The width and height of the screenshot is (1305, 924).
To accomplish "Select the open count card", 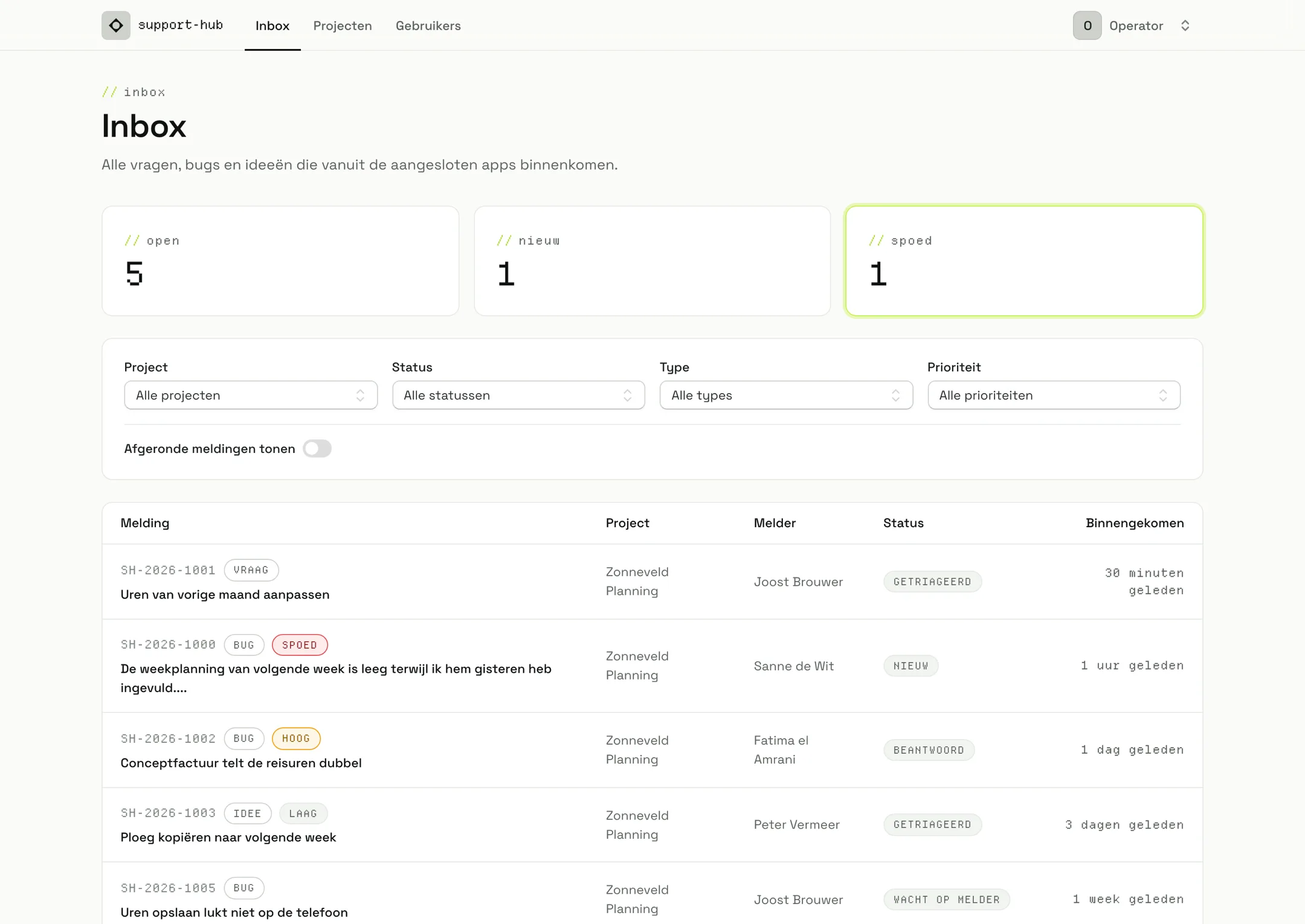I will coord(280,261).
